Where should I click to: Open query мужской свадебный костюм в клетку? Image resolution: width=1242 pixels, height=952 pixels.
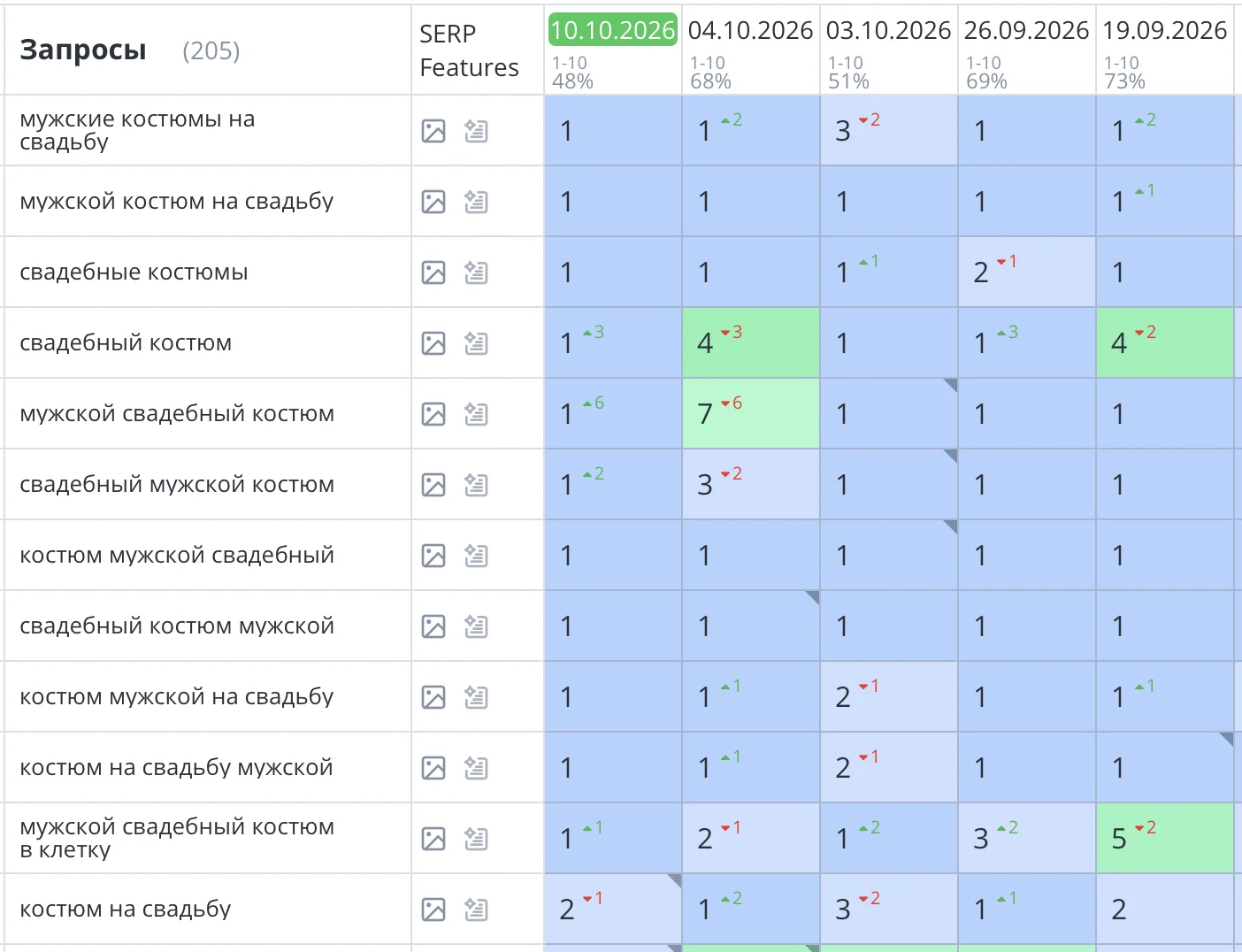pyautogui.click(x=177, y=839)
